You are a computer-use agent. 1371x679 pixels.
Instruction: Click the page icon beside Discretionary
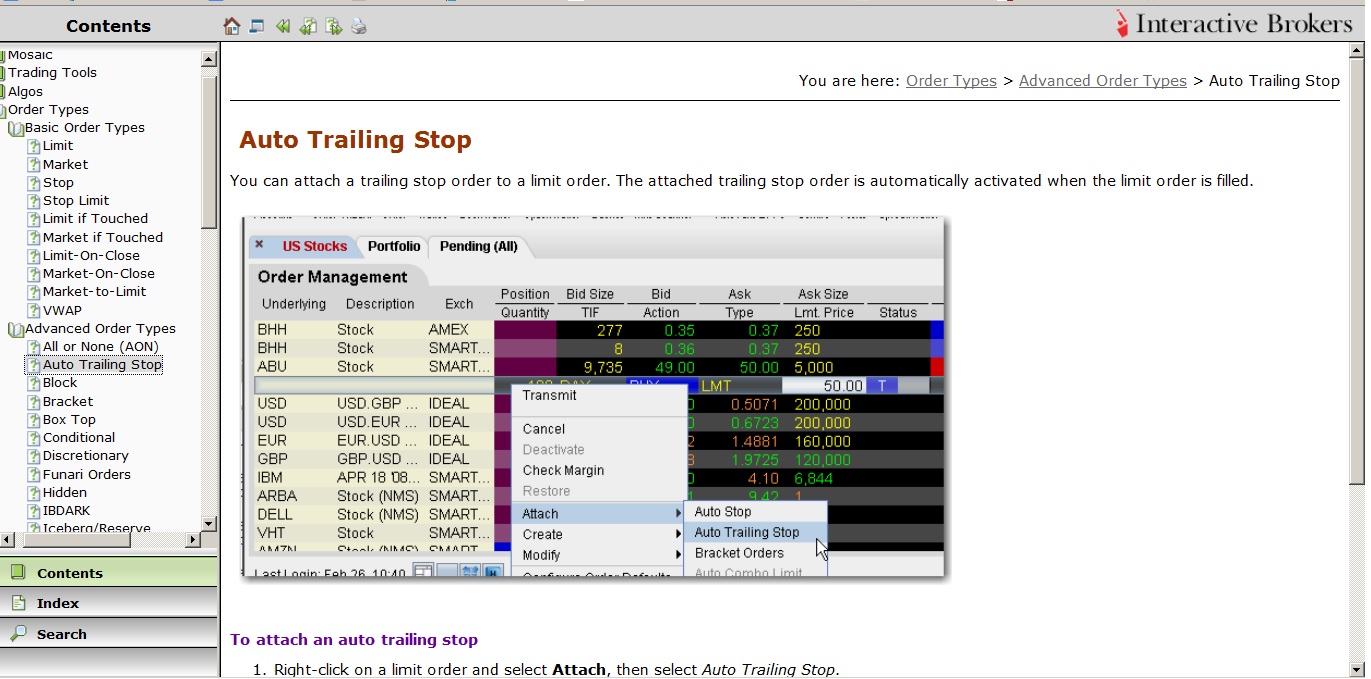[34, 456]
